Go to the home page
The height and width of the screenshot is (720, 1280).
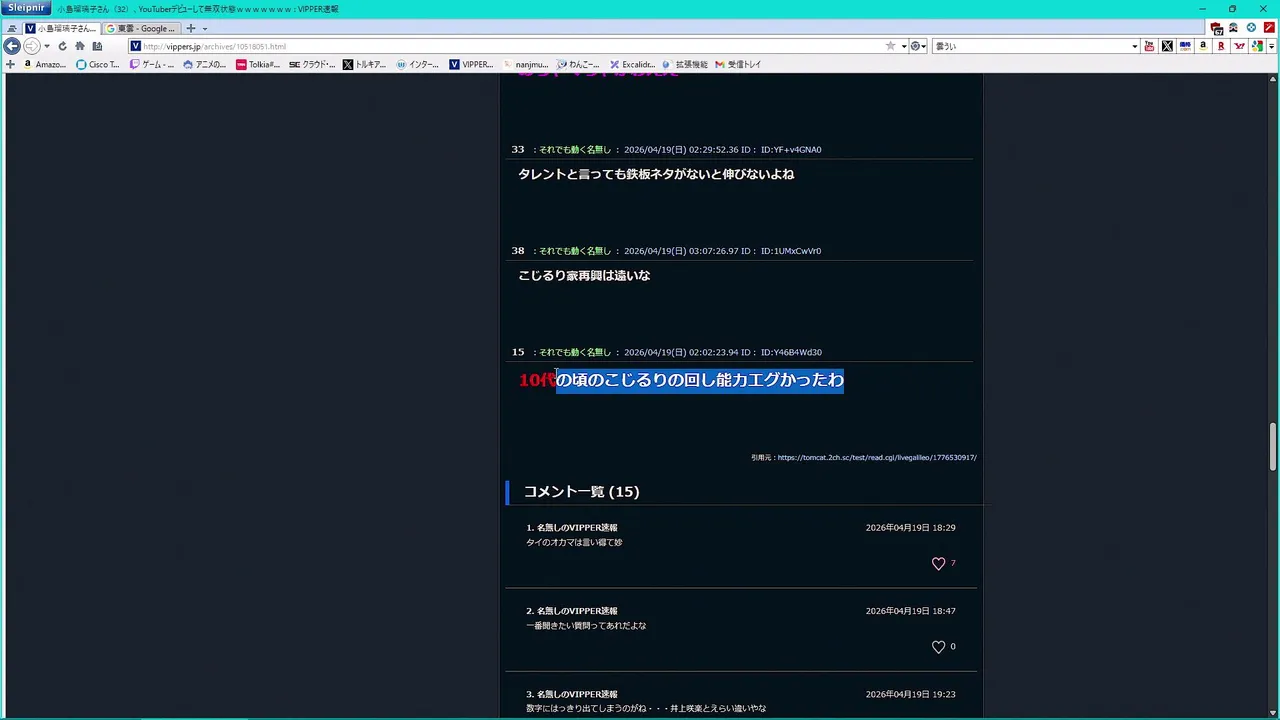click(80, 46)
